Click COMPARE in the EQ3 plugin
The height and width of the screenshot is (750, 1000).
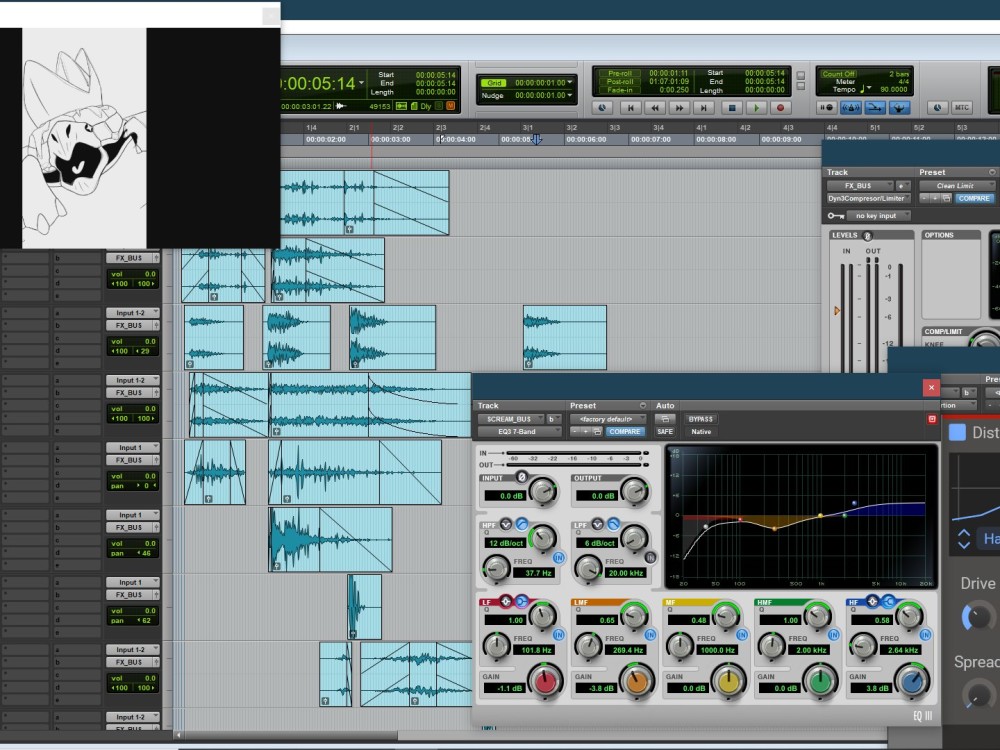[624, 432]
